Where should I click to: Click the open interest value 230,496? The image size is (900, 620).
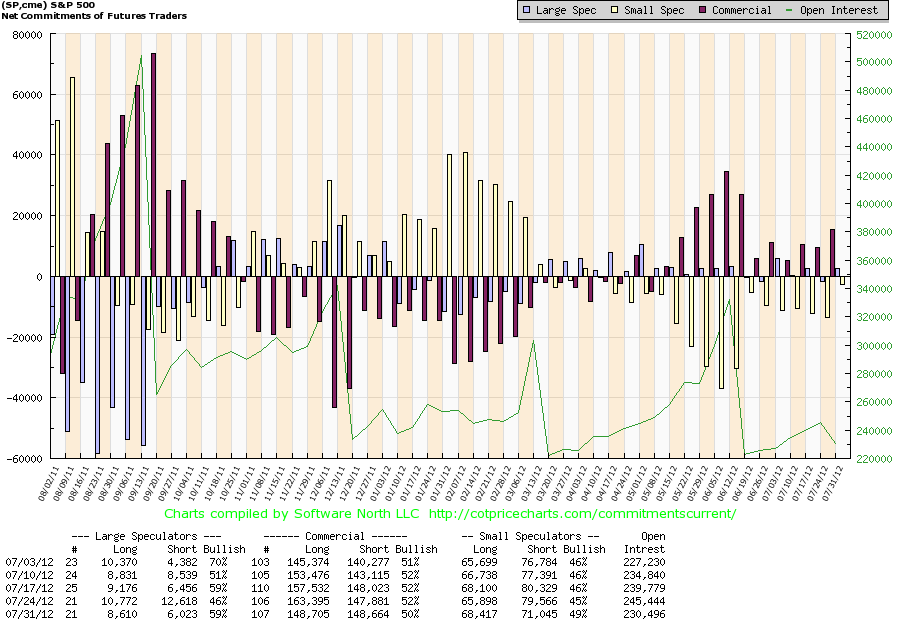click(x=645, y=614)
